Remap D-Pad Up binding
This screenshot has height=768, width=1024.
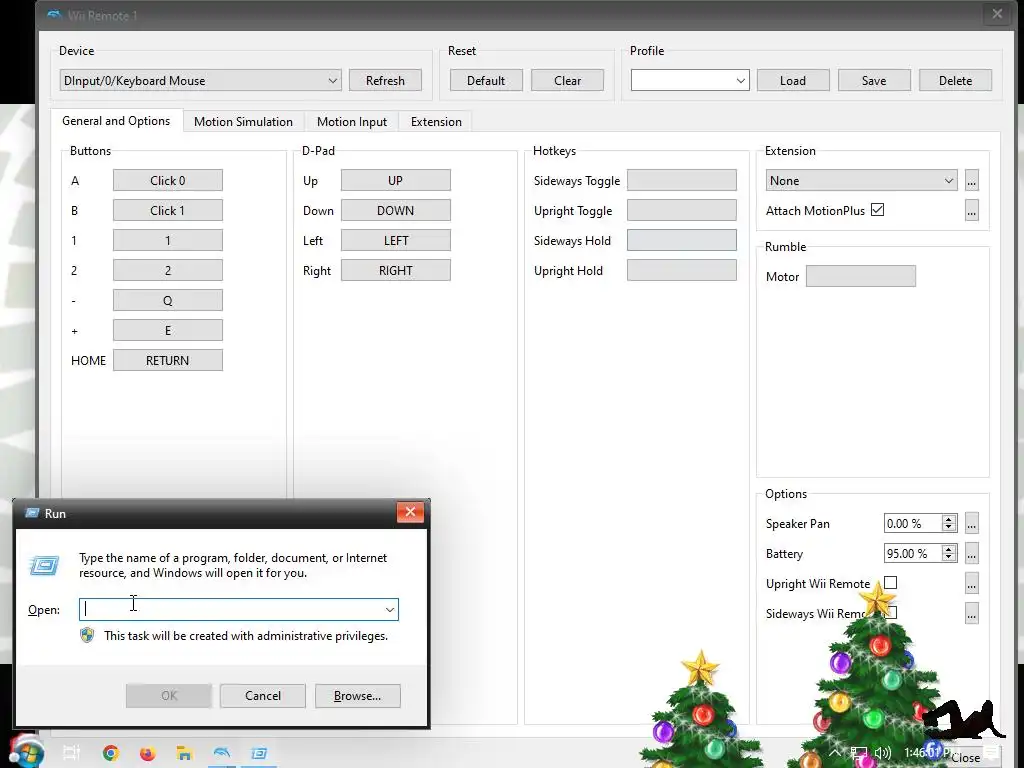tap(396, 180)
